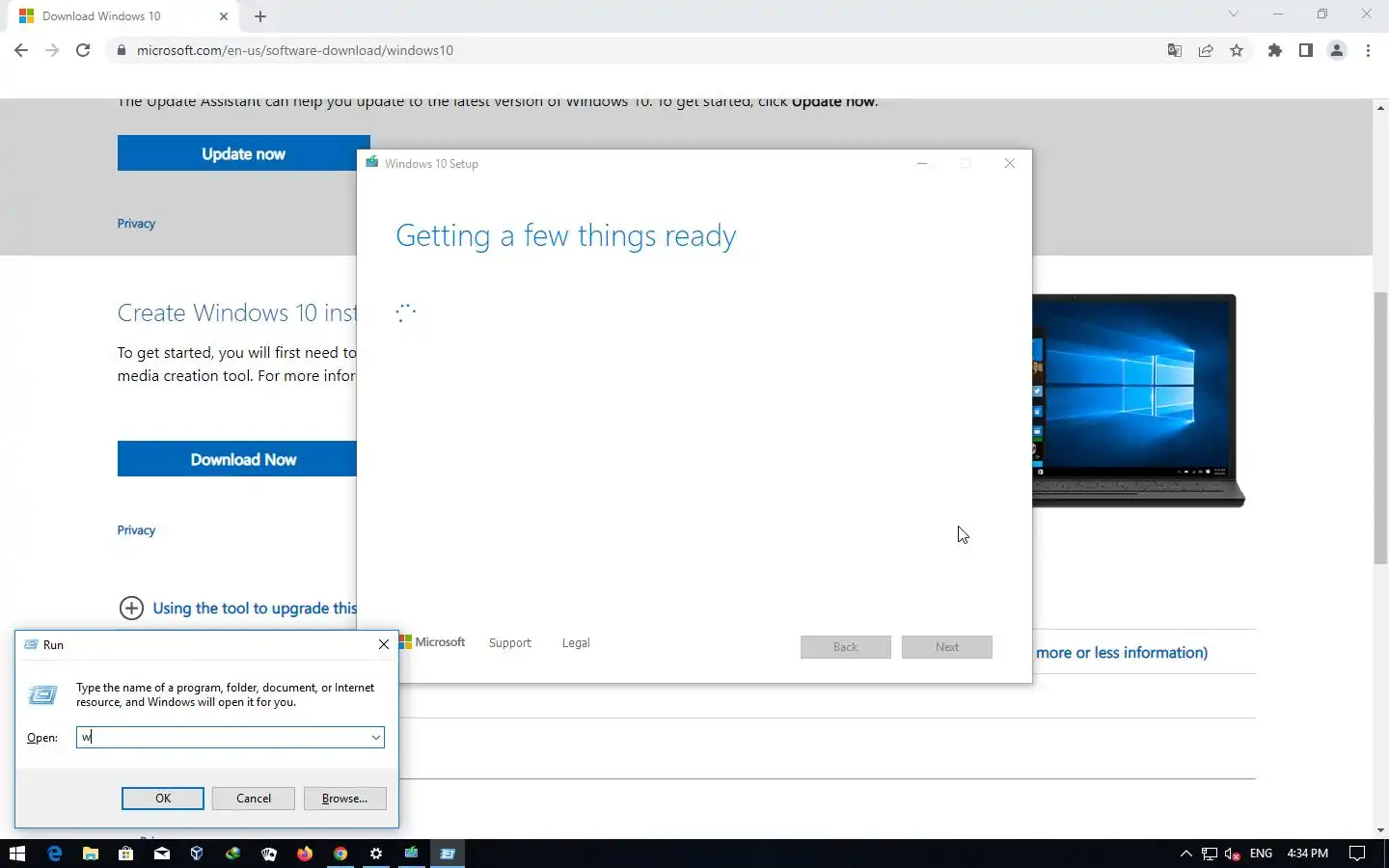
Task: Open the 3D cube app on taskbar
Action: click(197, 854)
